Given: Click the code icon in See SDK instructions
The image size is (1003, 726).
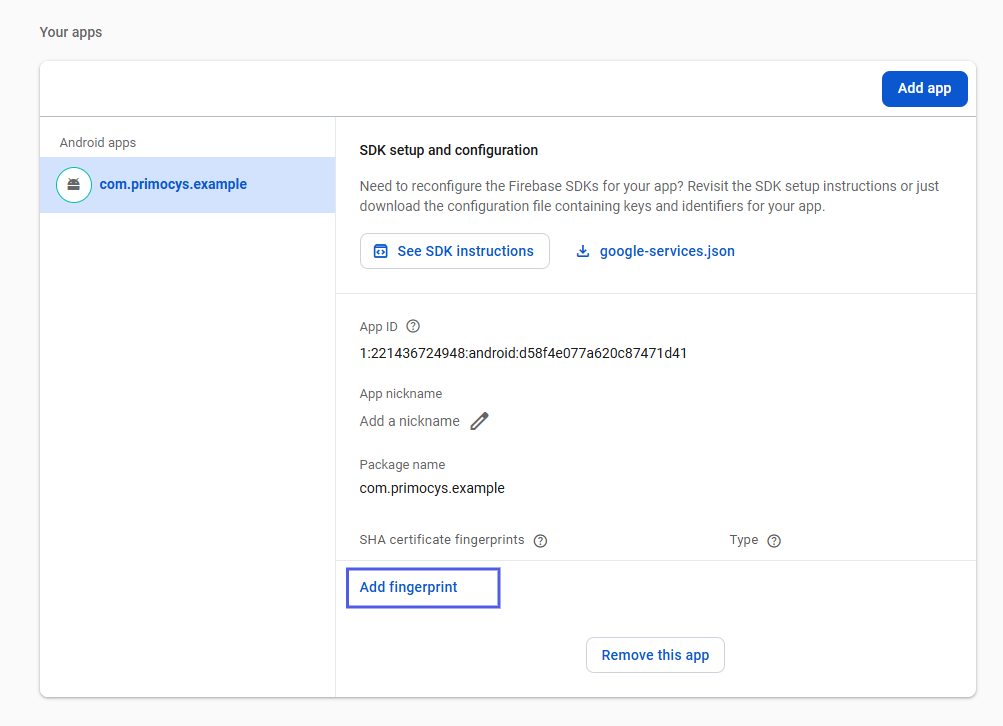Looking at the screenshot, I should 380,252.
